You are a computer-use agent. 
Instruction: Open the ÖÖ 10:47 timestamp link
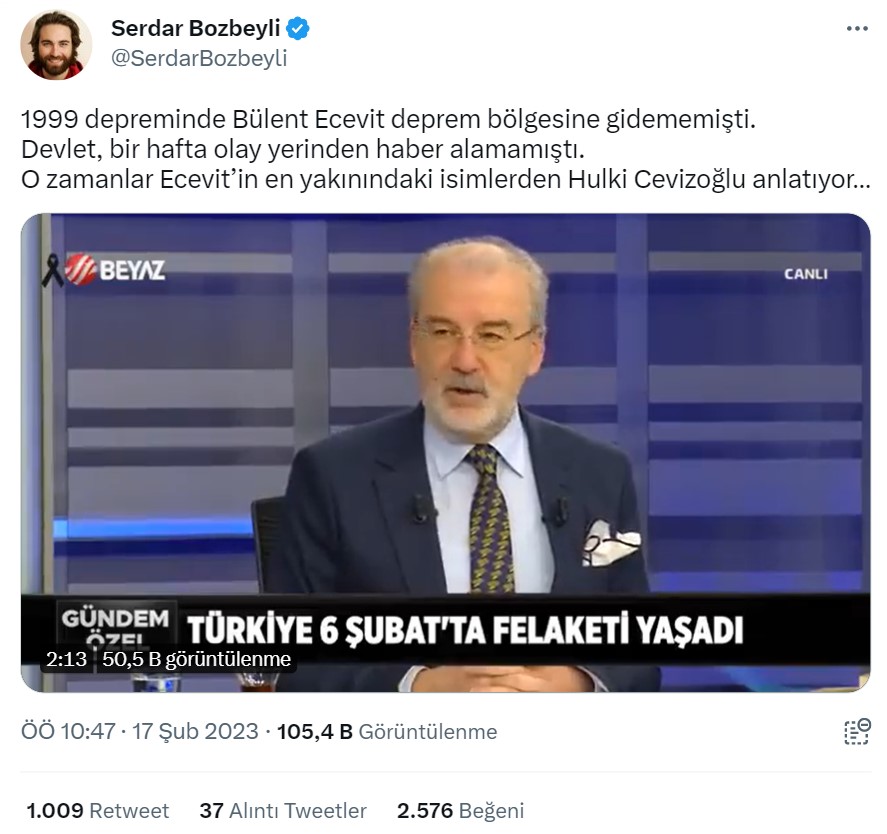(x=68, y=731)
